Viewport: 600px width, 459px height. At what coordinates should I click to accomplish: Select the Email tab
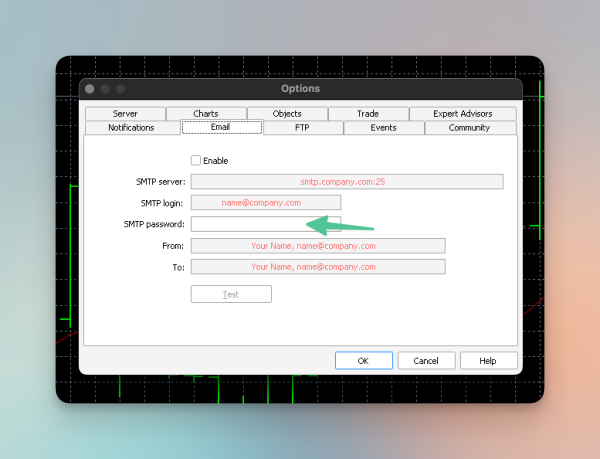(x=221, y=128)
